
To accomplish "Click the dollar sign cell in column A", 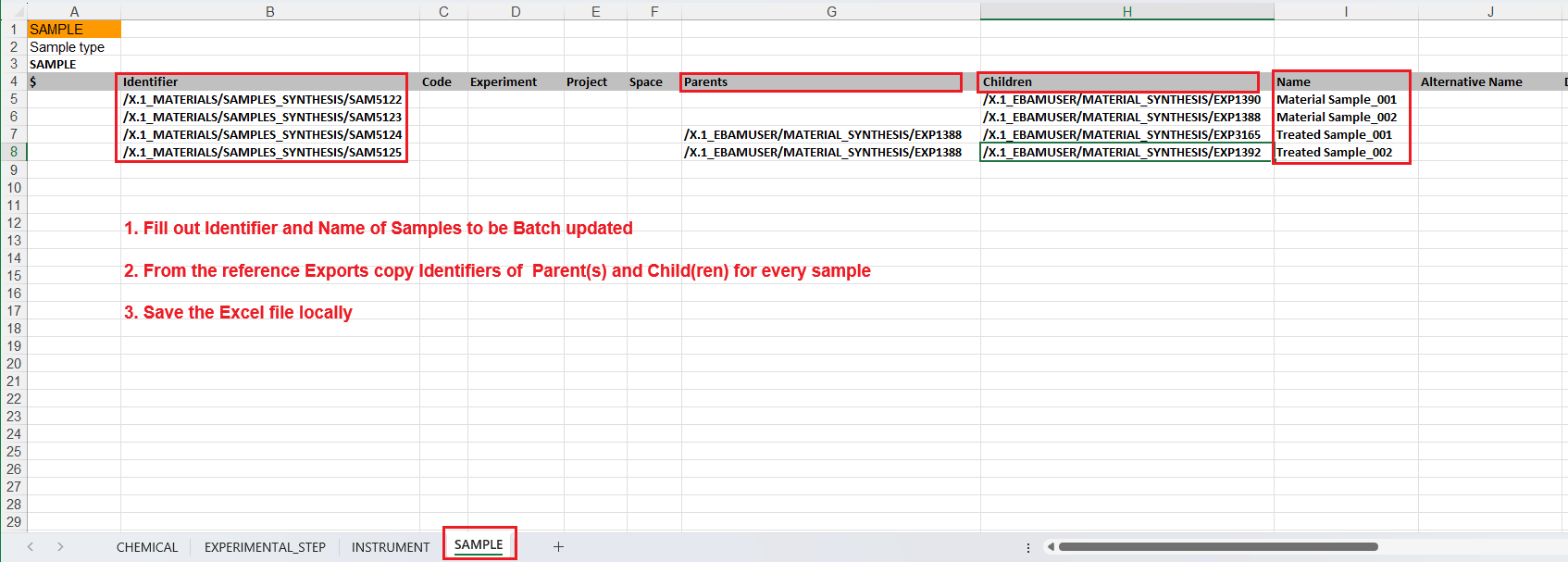I will [74, 81].
